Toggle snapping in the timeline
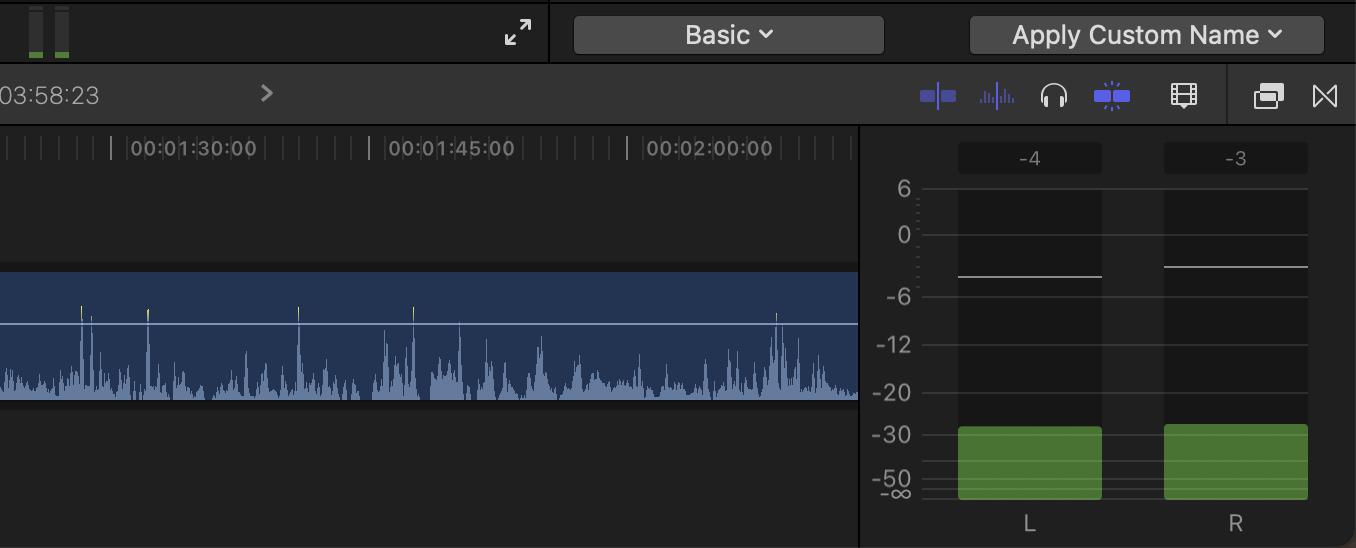Image resolution: width=1356 pixels, height=548 pixels. coord(1111,96)
